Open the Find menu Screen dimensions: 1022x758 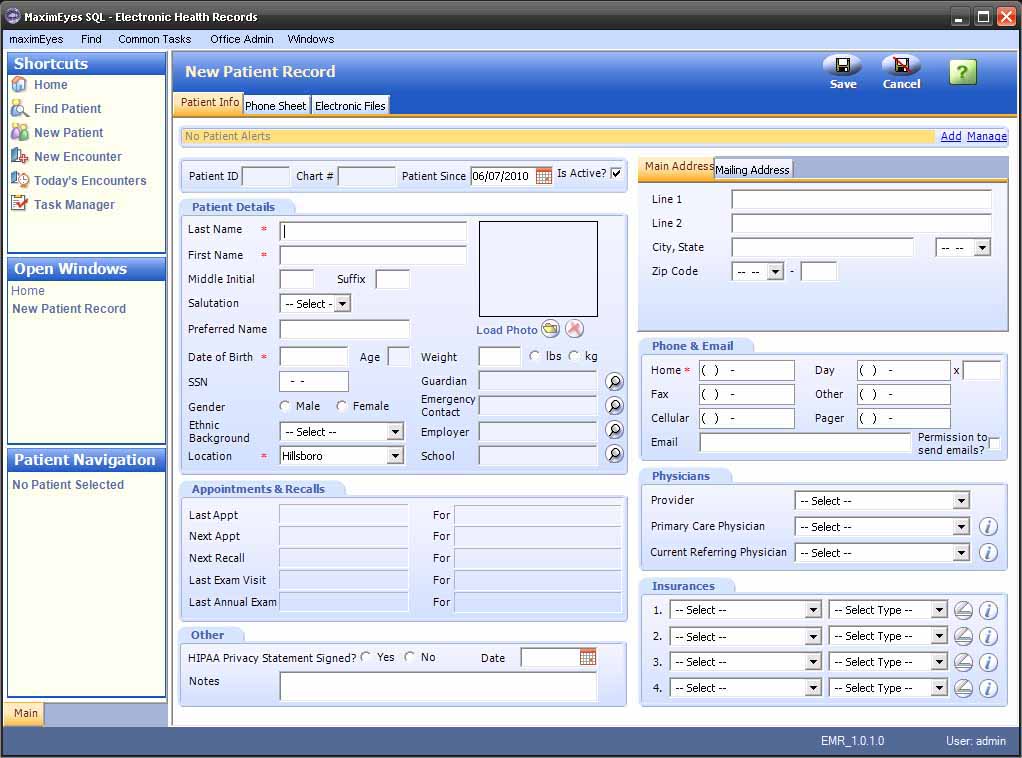(x=91, y=39)
